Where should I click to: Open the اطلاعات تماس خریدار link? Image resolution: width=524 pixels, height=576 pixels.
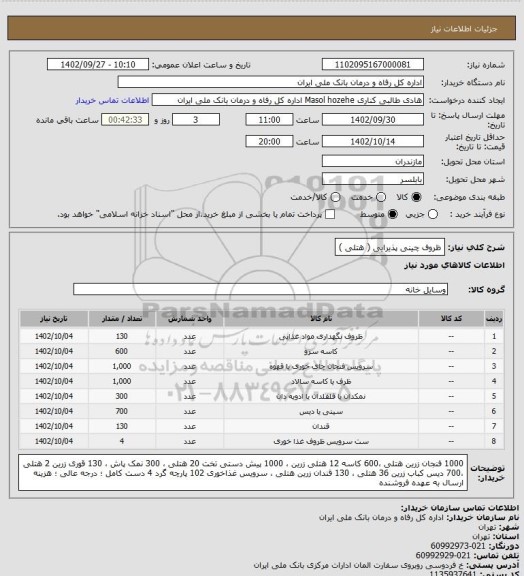coord(112,100)
